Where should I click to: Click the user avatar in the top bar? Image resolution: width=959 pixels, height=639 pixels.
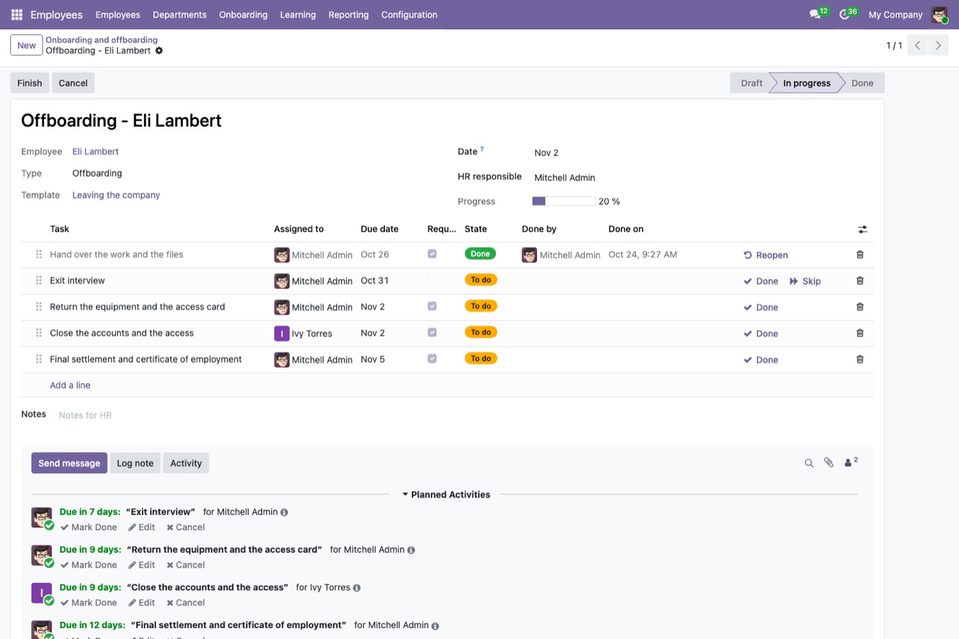(939, 15)
